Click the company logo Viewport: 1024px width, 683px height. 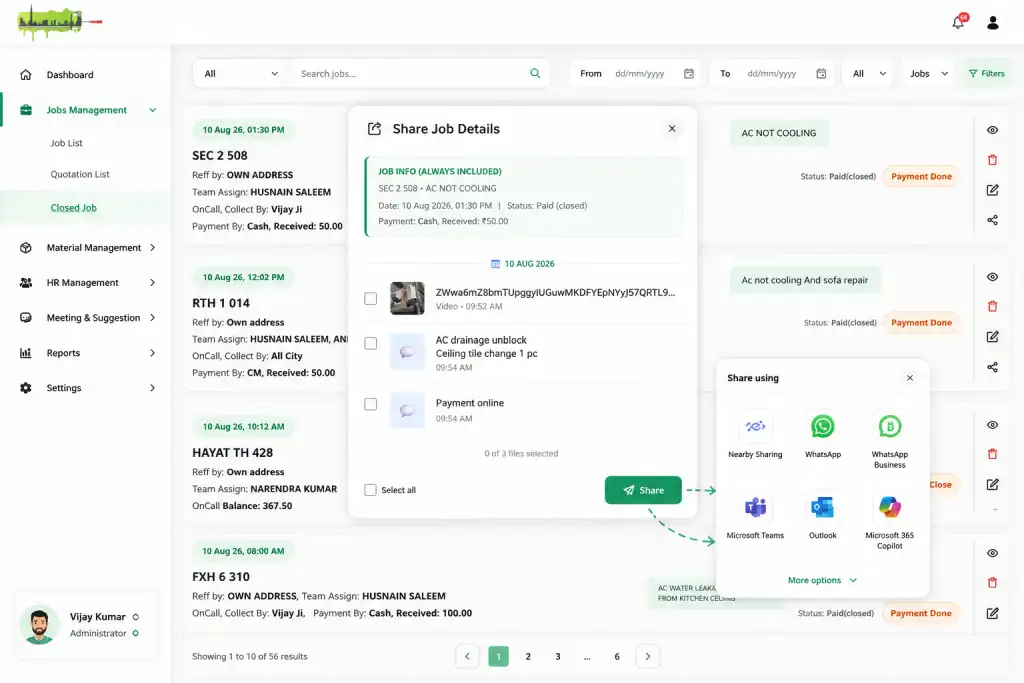point(59,22)
